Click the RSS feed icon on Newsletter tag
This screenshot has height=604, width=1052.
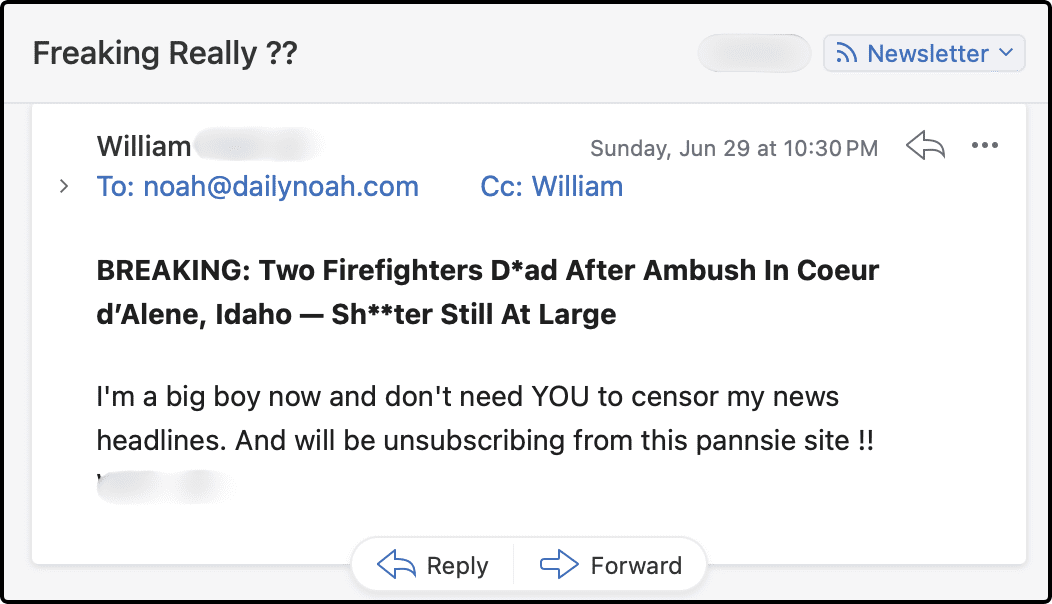(x=846, y=53)
